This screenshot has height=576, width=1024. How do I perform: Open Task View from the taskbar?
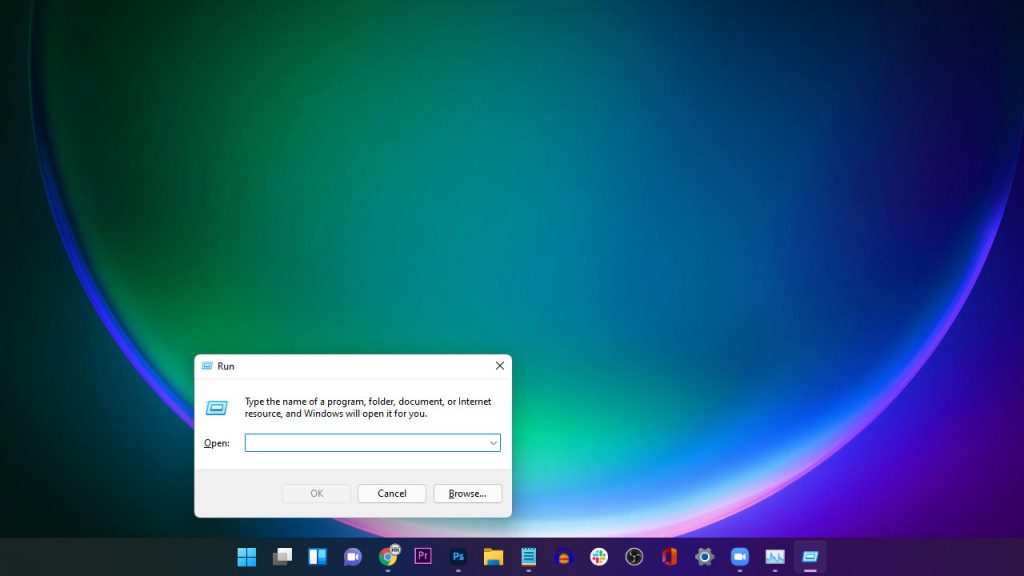pos(282,557)
